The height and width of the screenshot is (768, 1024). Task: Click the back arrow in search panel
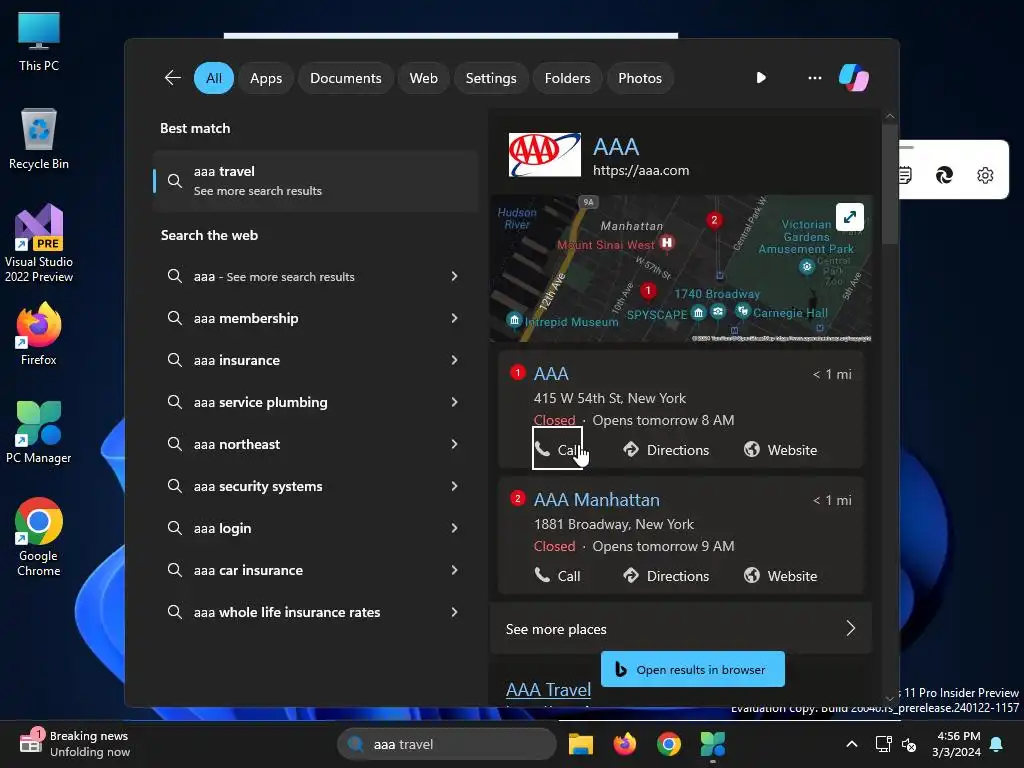(x=172, y=78)
